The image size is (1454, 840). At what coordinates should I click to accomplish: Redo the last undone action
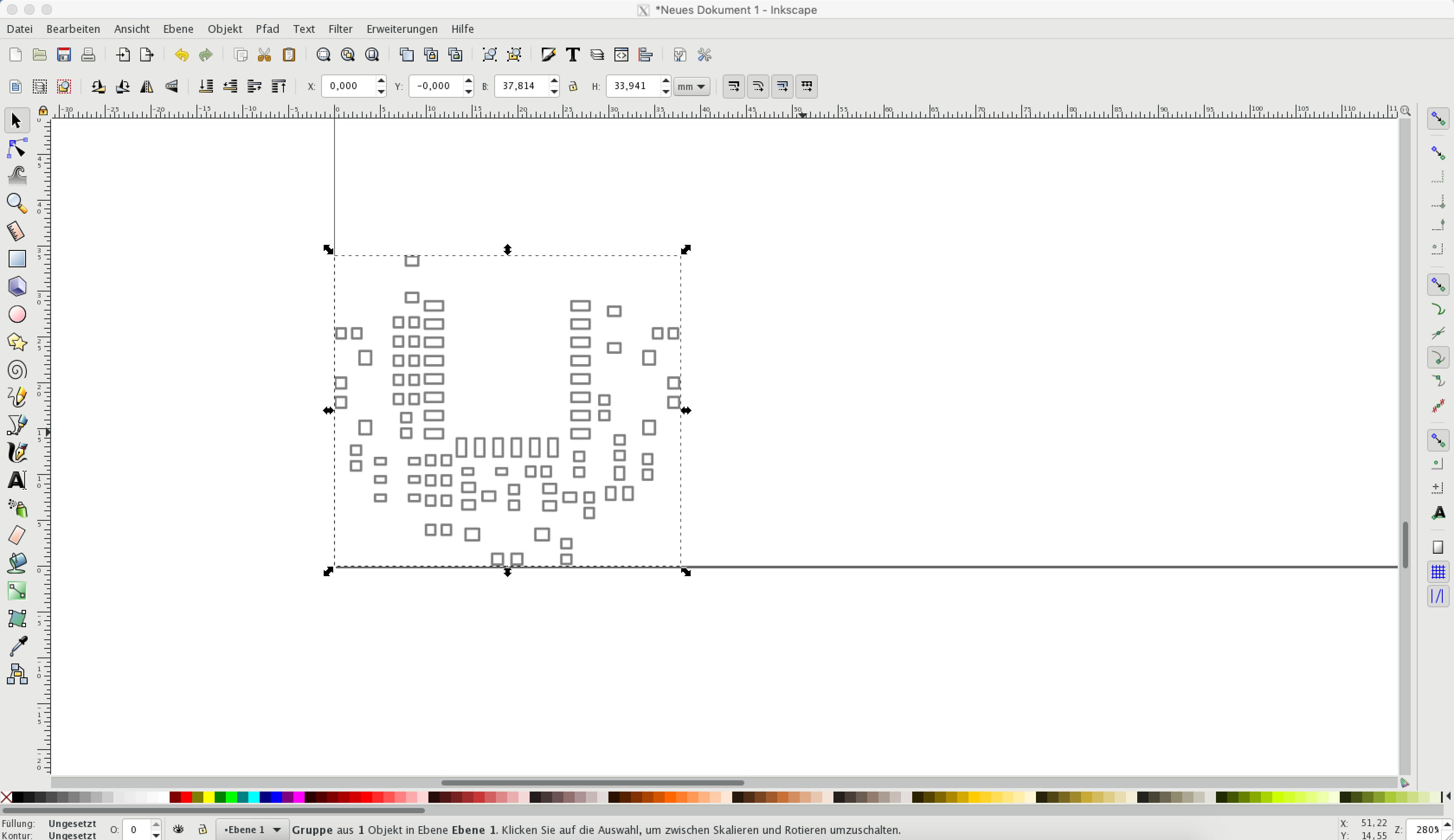(x=206, y=55)
